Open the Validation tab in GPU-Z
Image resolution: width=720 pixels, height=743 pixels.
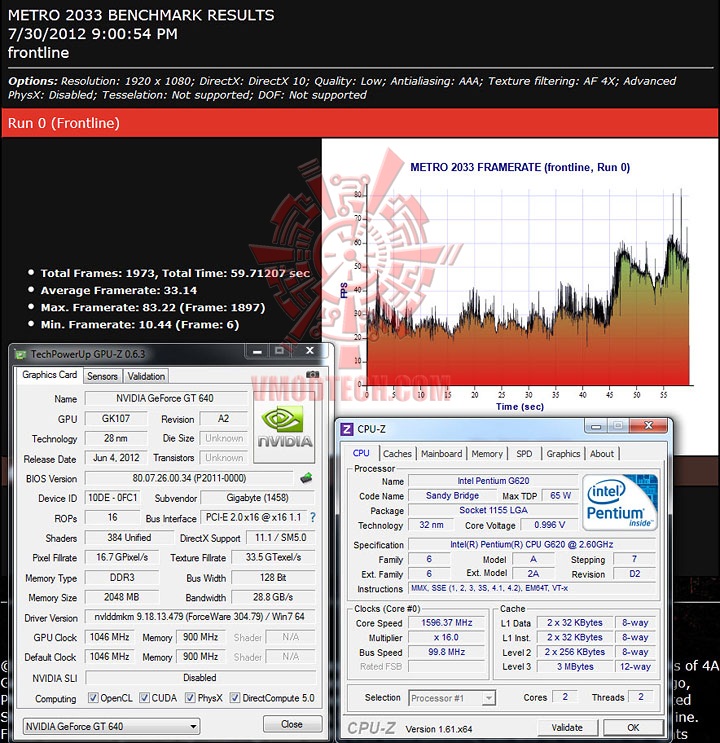coord(146,376)
